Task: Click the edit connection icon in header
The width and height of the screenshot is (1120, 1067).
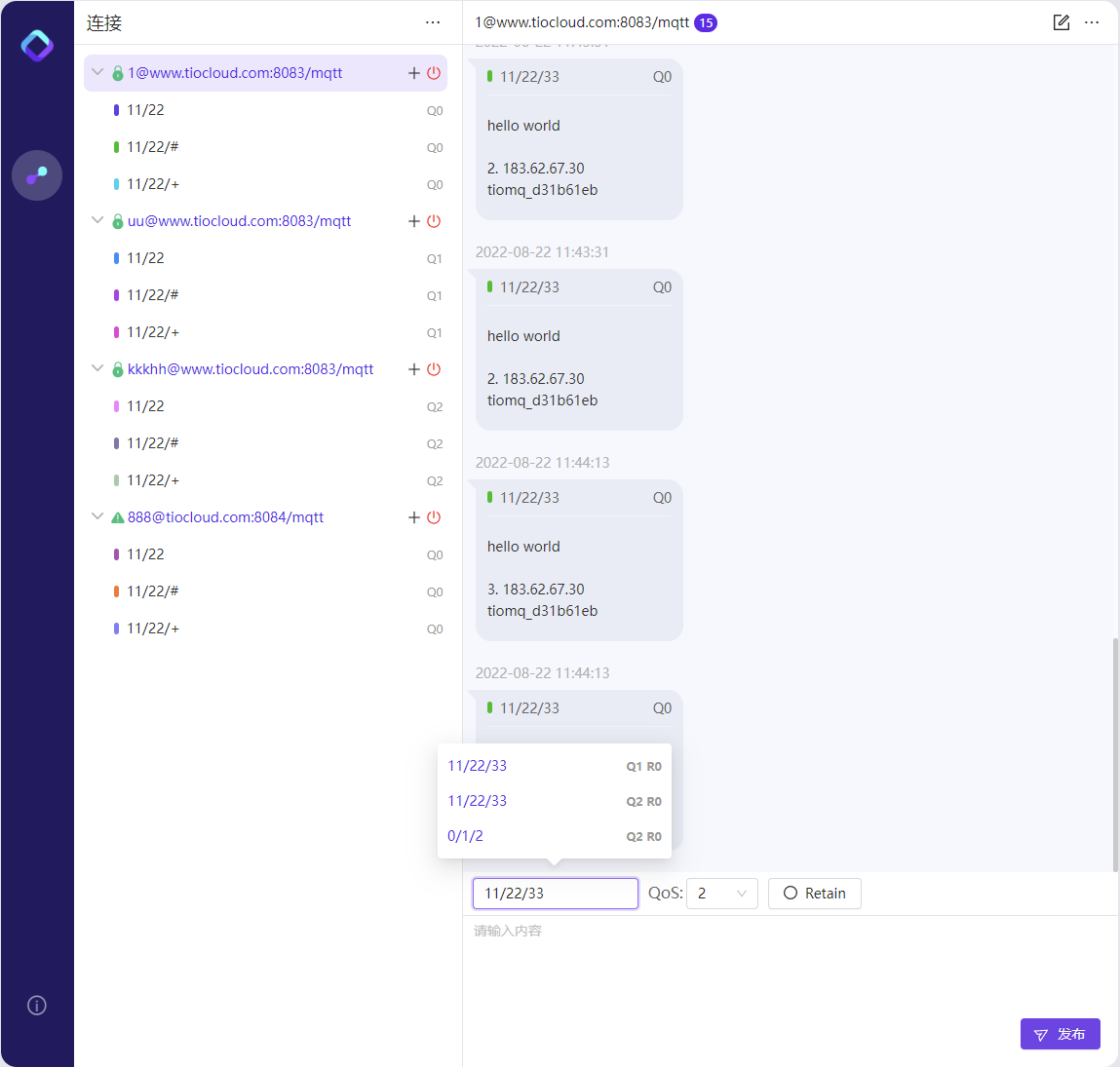Action: [x=1062, y=22]
